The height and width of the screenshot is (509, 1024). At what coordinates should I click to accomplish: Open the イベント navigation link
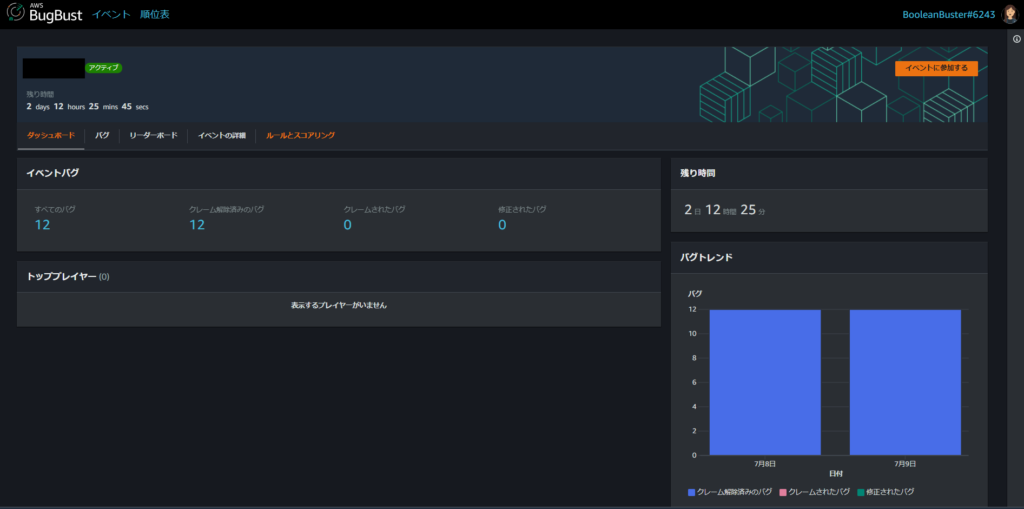tap(111, 14)
